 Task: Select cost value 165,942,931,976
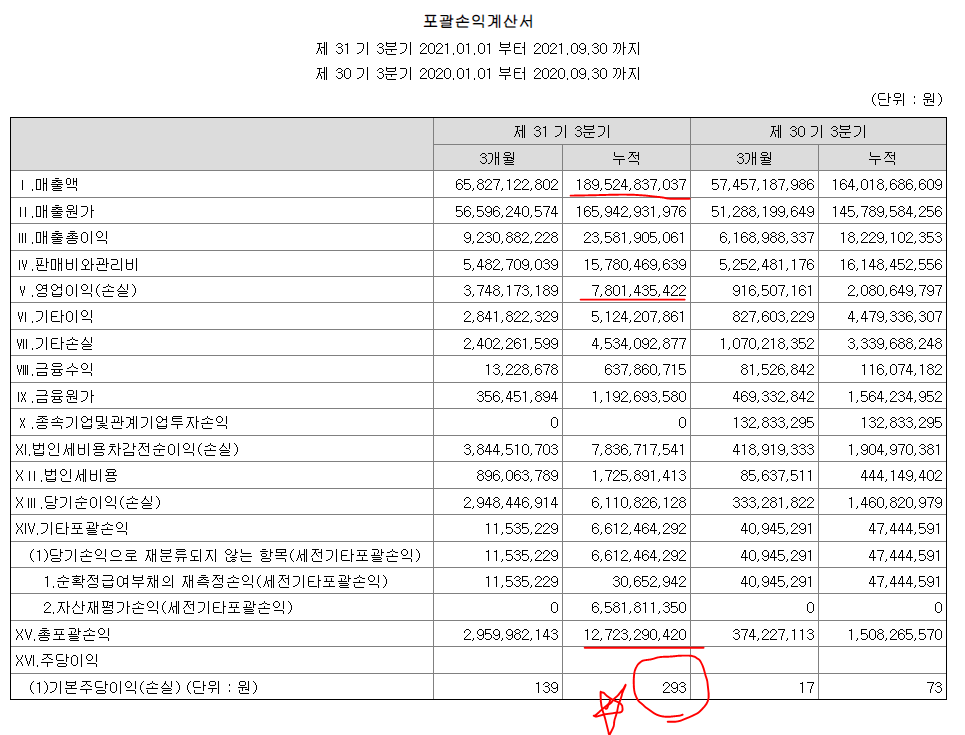pos(631,212)
